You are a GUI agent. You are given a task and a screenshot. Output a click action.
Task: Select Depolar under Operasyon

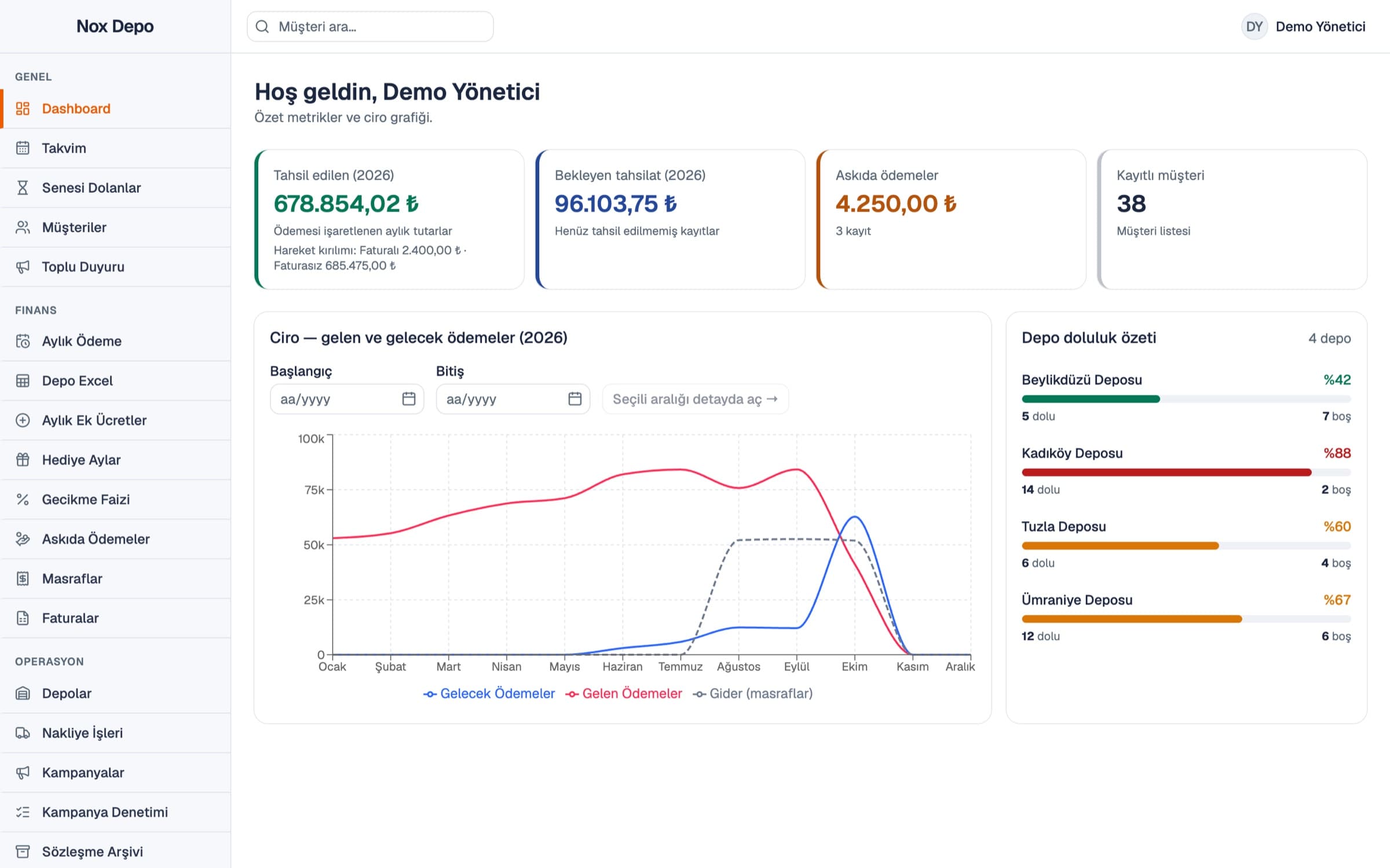116,693
